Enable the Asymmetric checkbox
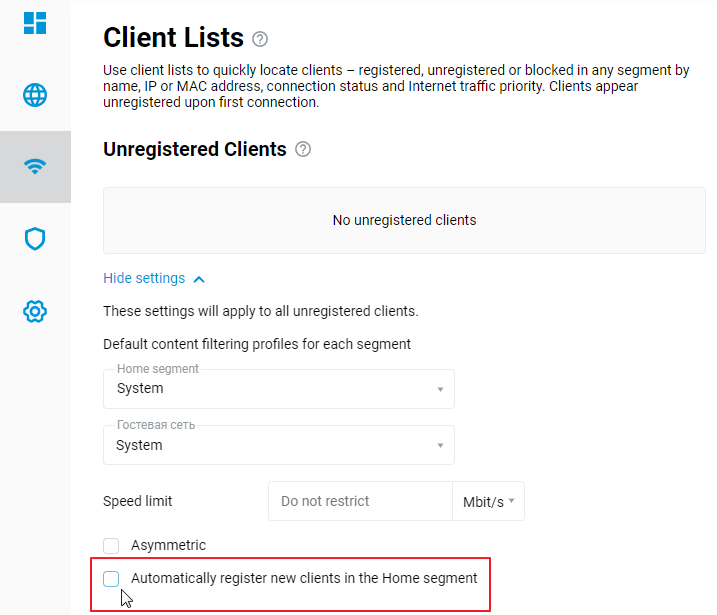The height and width of the screenshot is (615, 717). point(111,546)
